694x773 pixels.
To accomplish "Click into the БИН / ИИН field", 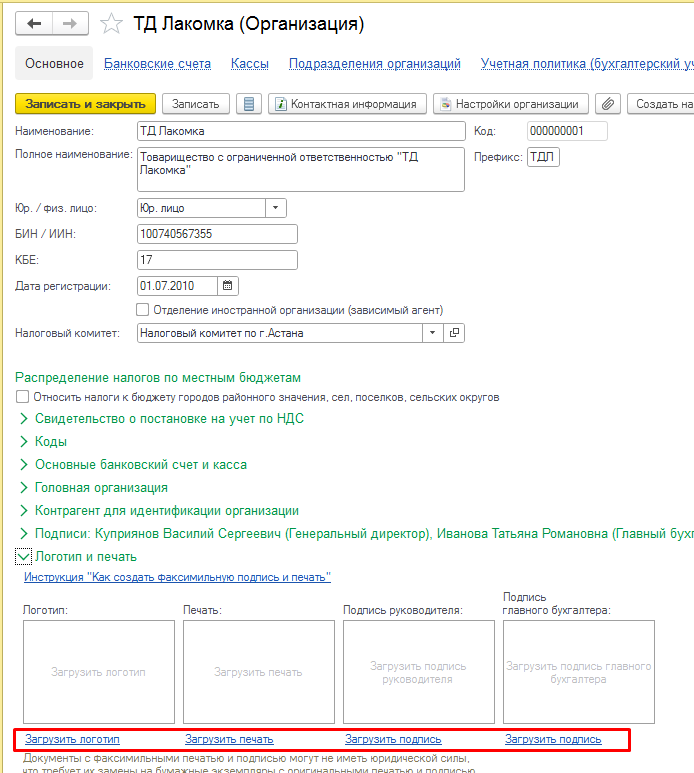I will pos(217,234).
